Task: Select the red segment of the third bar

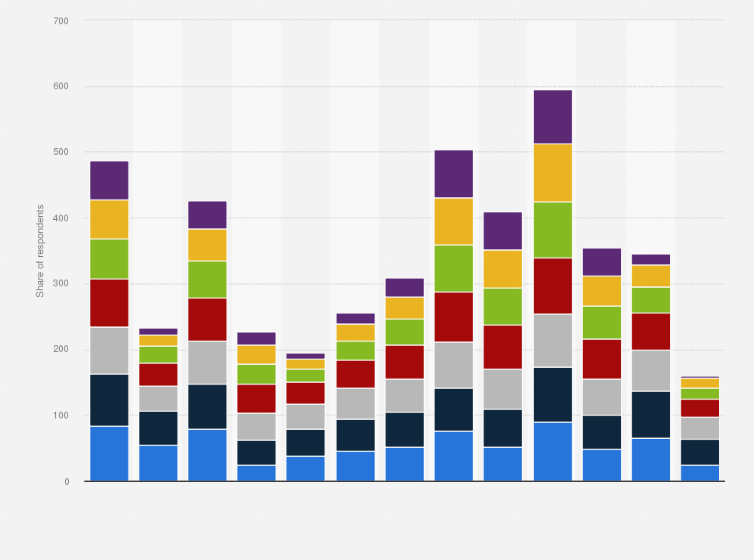Action: pyautogui.click(x=207, y=319)
